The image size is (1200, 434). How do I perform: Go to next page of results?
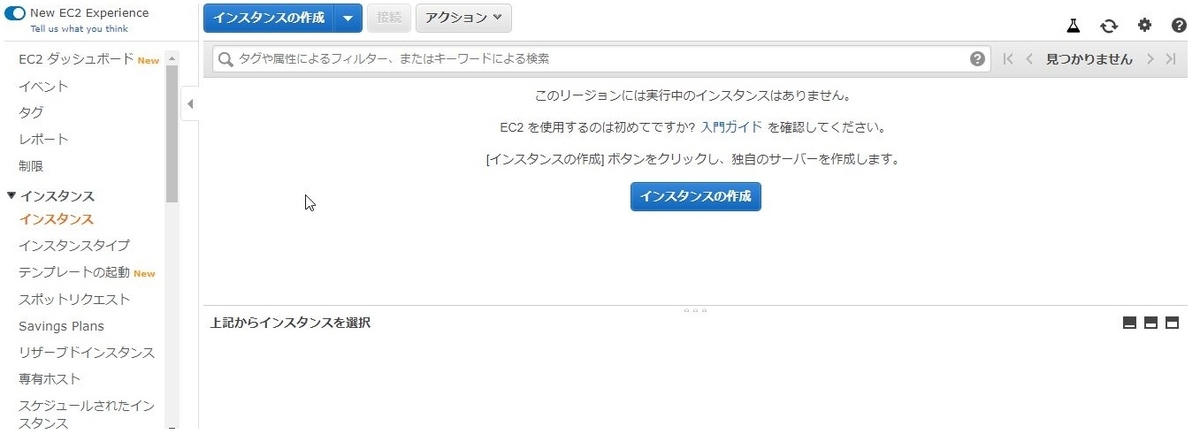pyautogui.click(x=1150, y=59)
